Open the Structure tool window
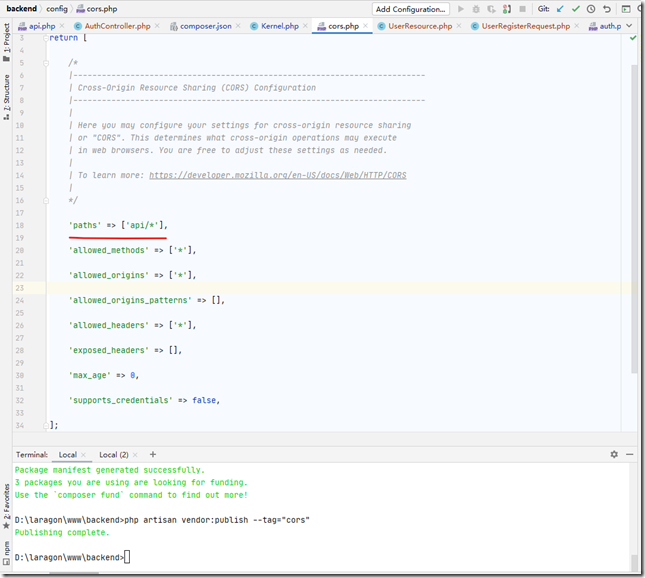This screenshot has width=645, height=578. coord(6,97)
